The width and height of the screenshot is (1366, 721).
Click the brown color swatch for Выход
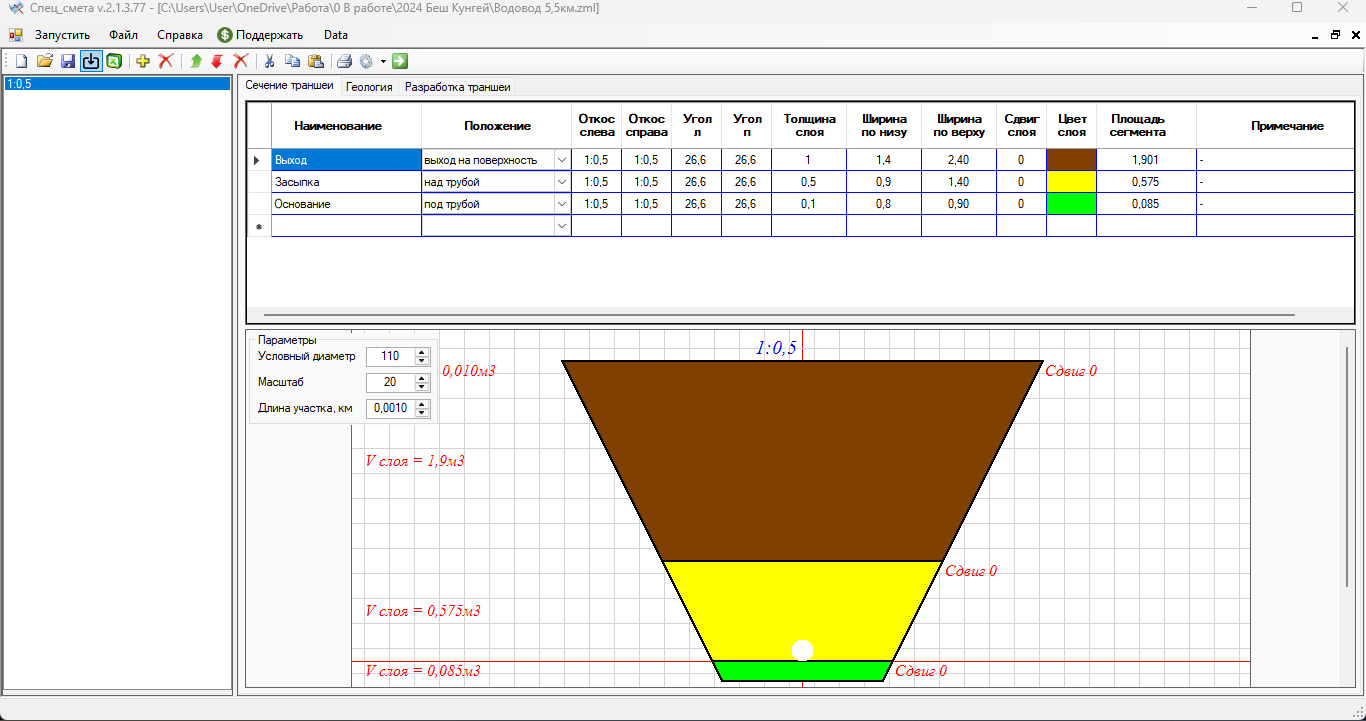click(1071, 160)
